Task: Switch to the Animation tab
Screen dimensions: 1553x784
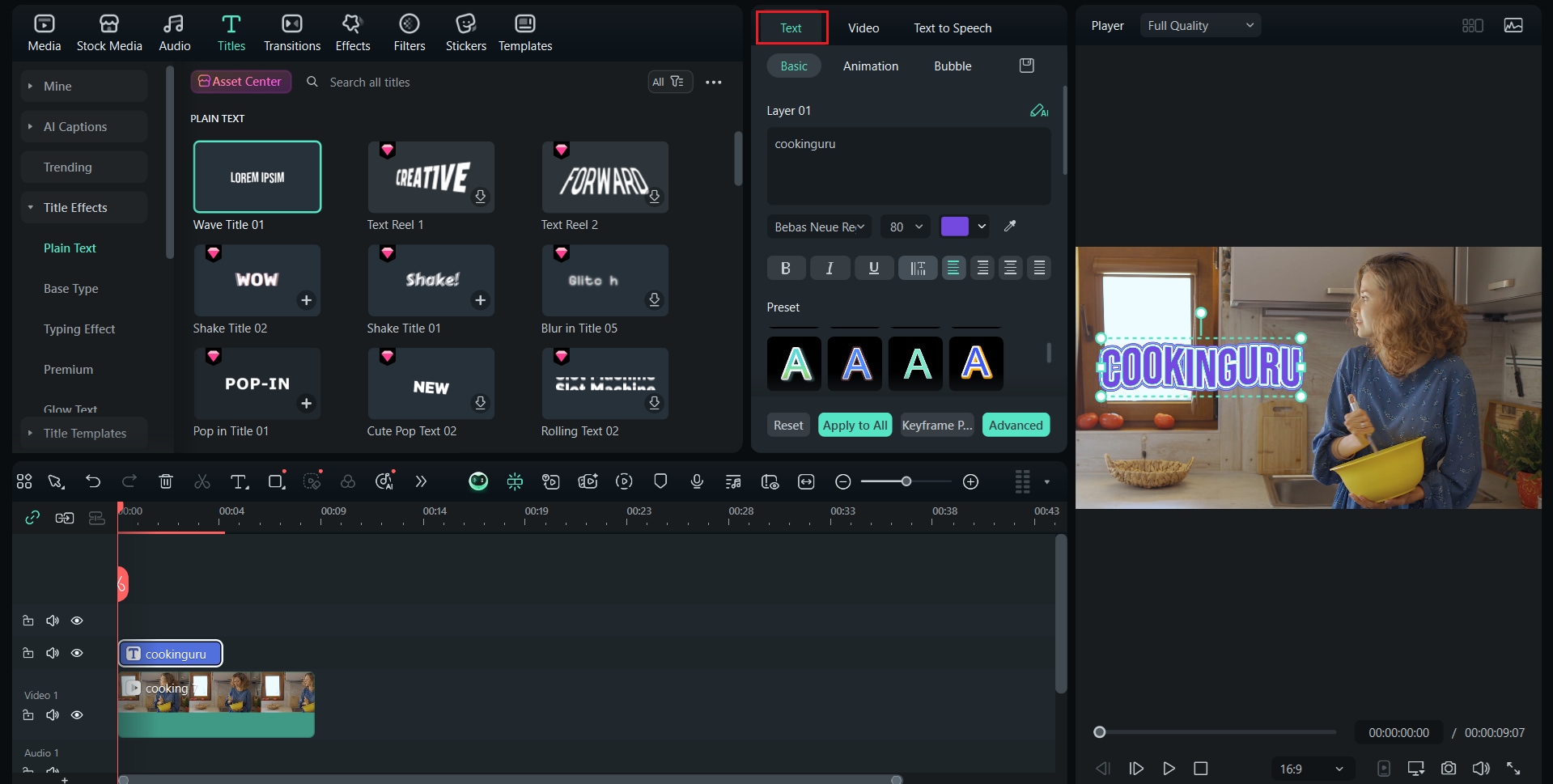Action: tap(870, 66)
